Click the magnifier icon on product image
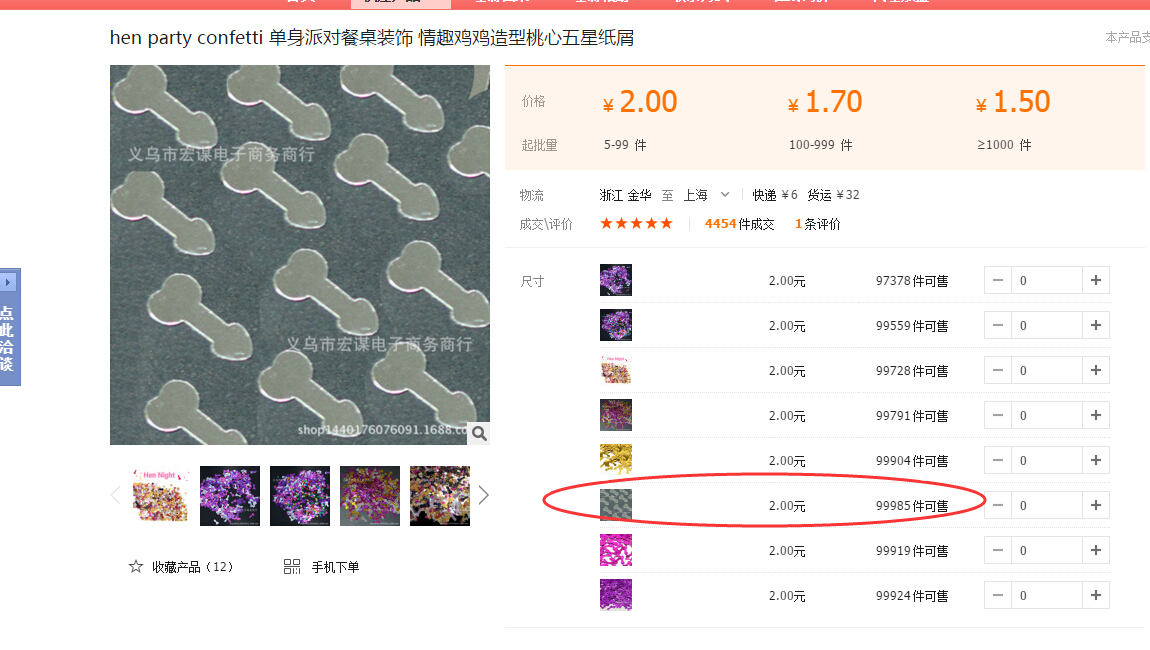Viewport: 1150px width, 650px height. 479,433
